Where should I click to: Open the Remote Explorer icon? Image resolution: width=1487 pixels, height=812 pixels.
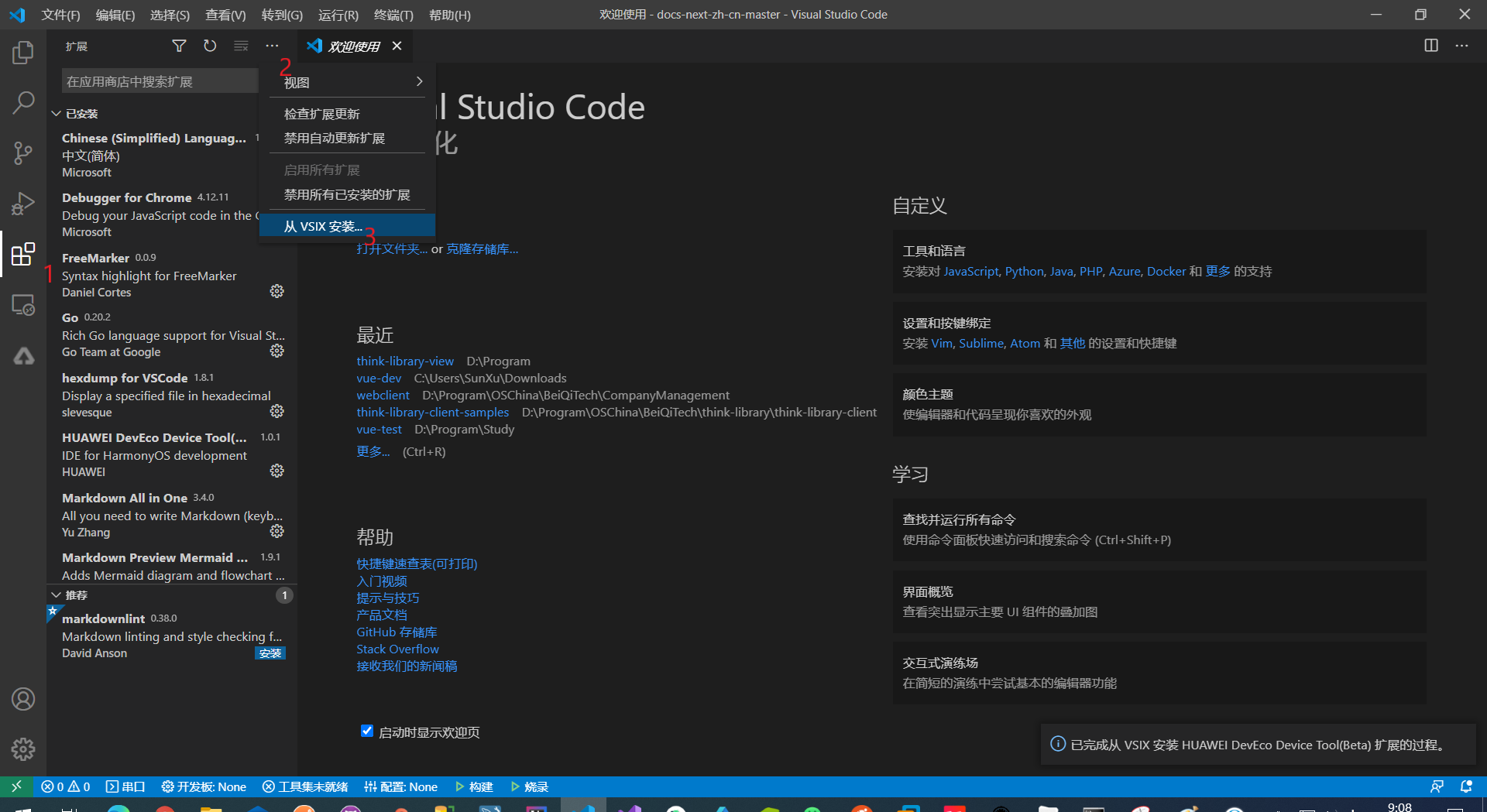pos(23,305)
